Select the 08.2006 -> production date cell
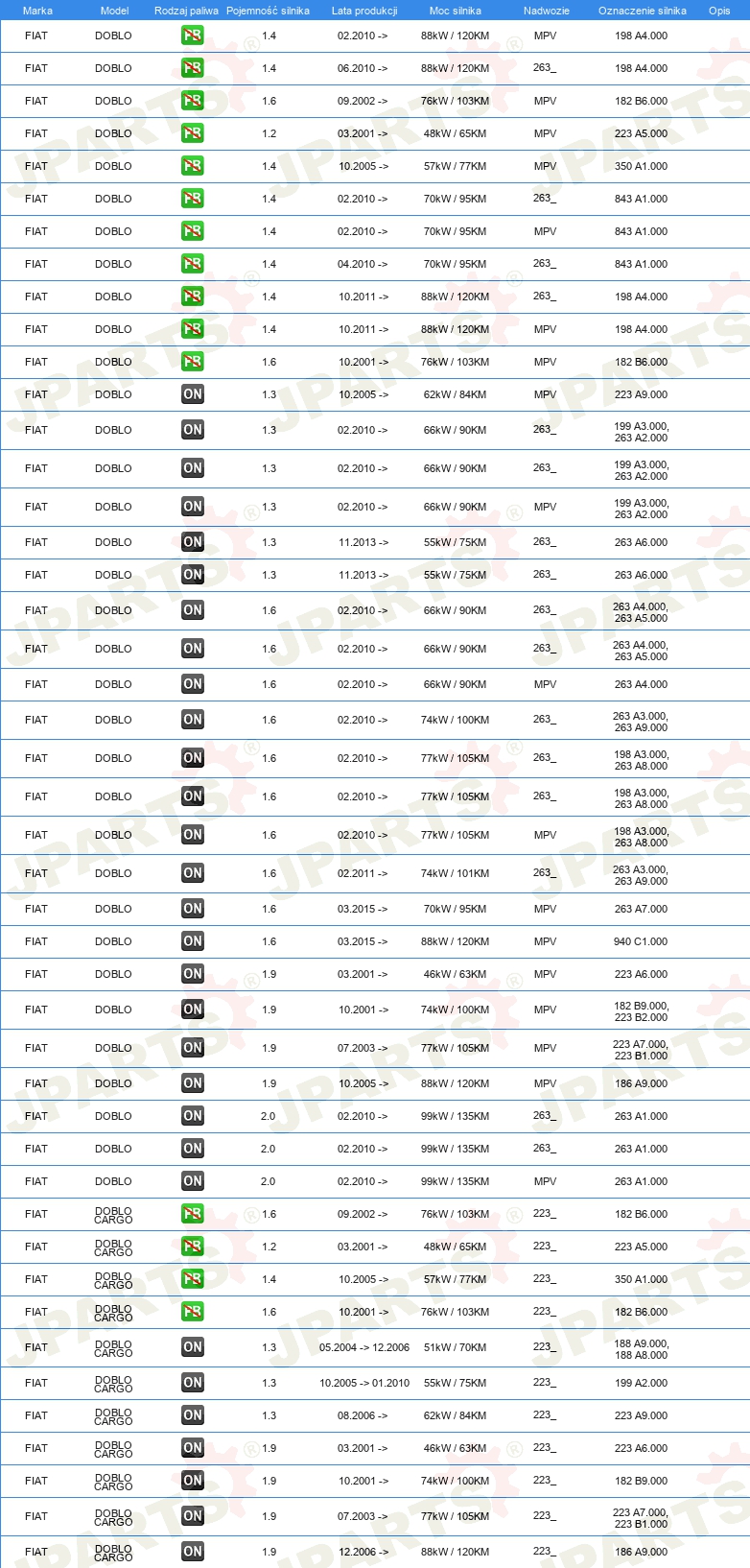The image size is (750, 1568). click(363, 1415)
